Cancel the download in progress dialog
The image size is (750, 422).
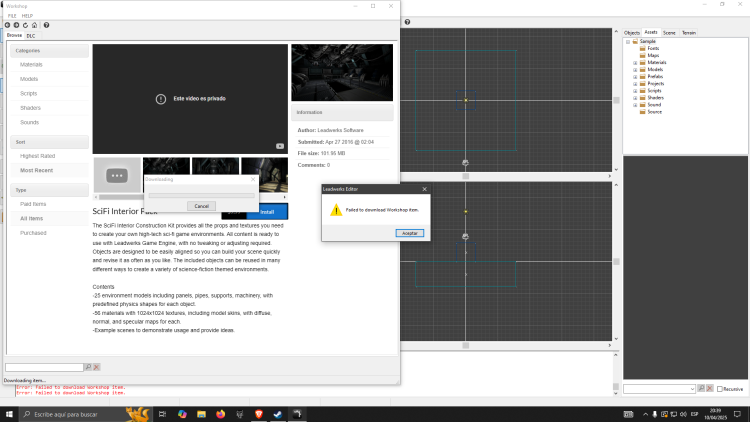point(201,206)
